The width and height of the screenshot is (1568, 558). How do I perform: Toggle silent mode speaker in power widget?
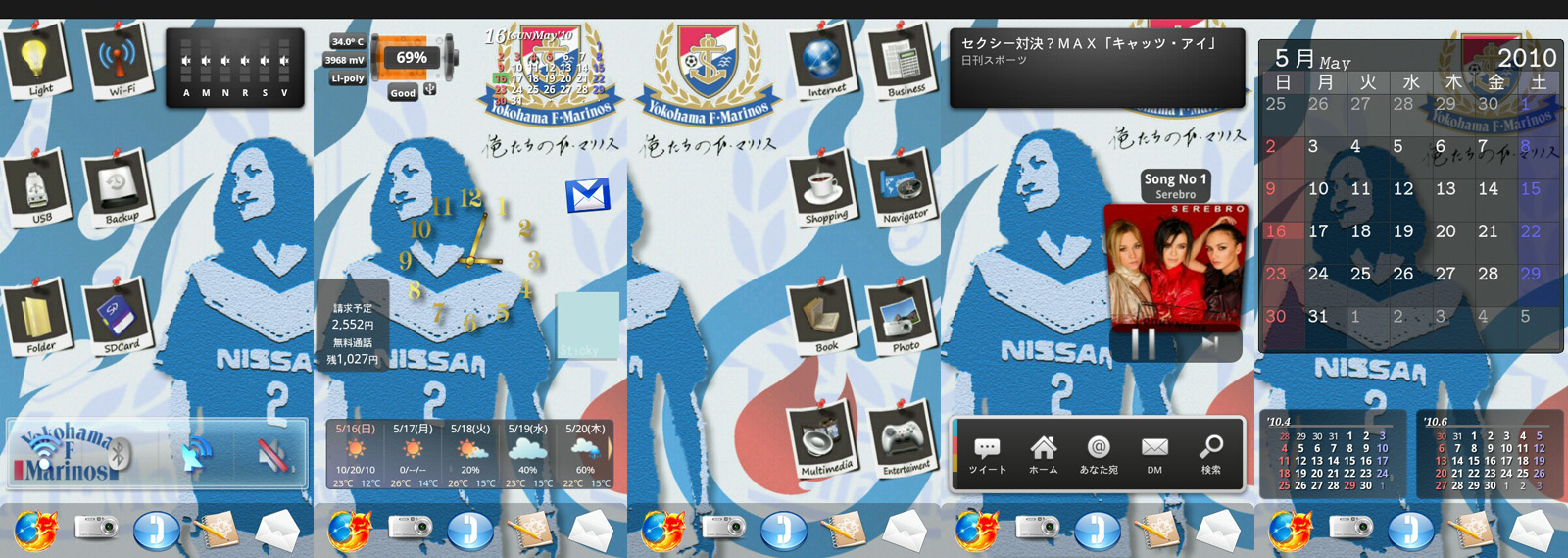pos(272,453)
